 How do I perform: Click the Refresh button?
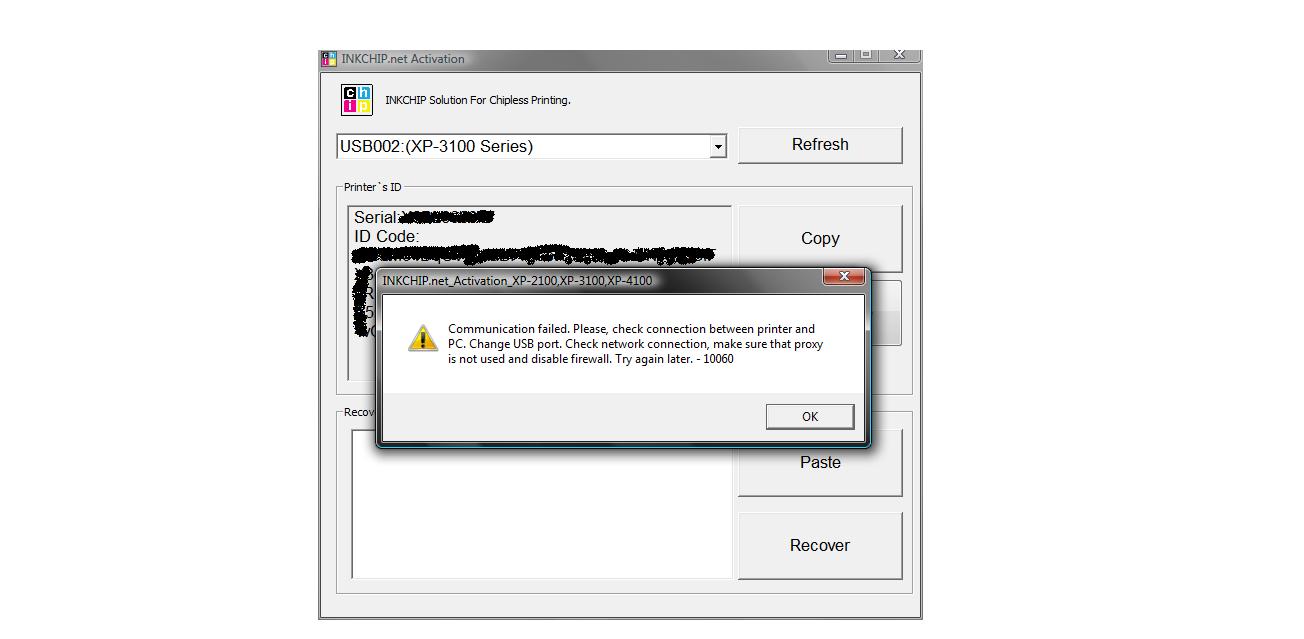pos(820,145)
